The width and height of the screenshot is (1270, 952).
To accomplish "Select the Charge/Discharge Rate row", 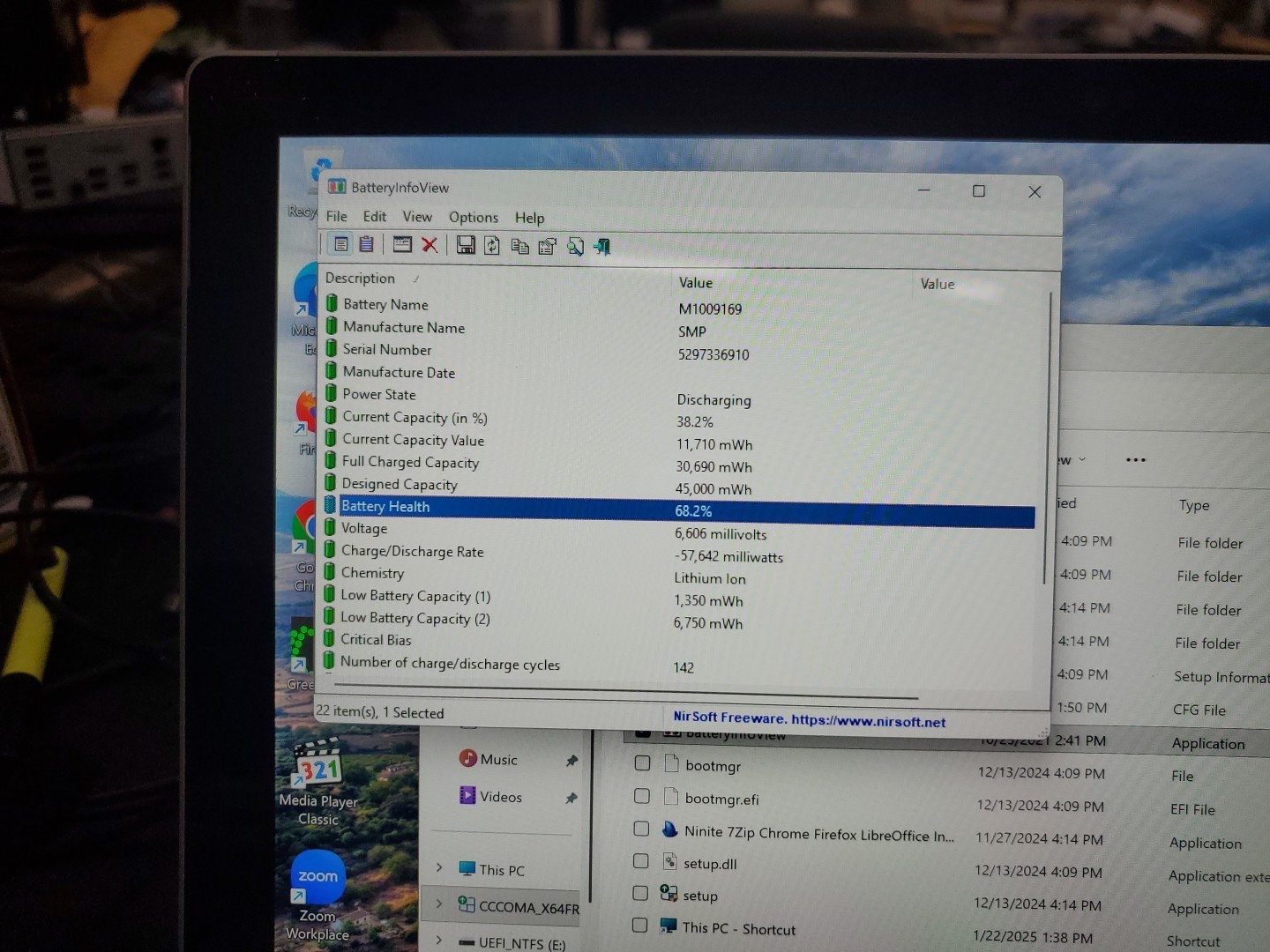I will point(677,554).
